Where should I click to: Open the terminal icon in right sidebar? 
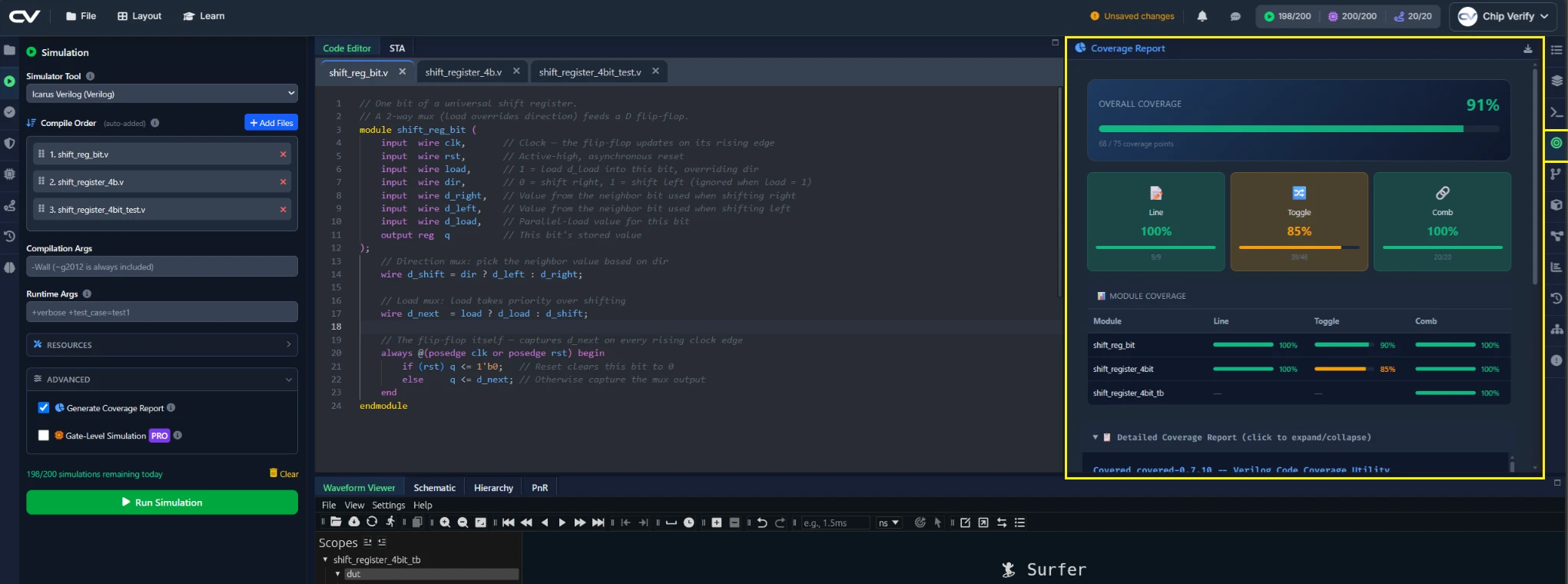1556,112
